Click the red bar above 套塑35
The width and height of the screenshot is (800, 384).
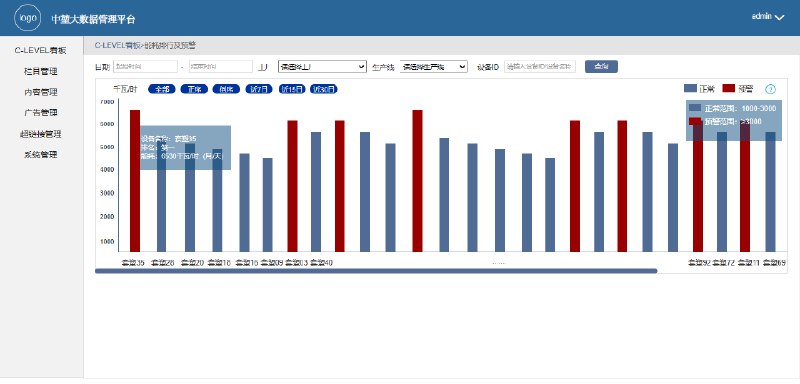(135, 181)
